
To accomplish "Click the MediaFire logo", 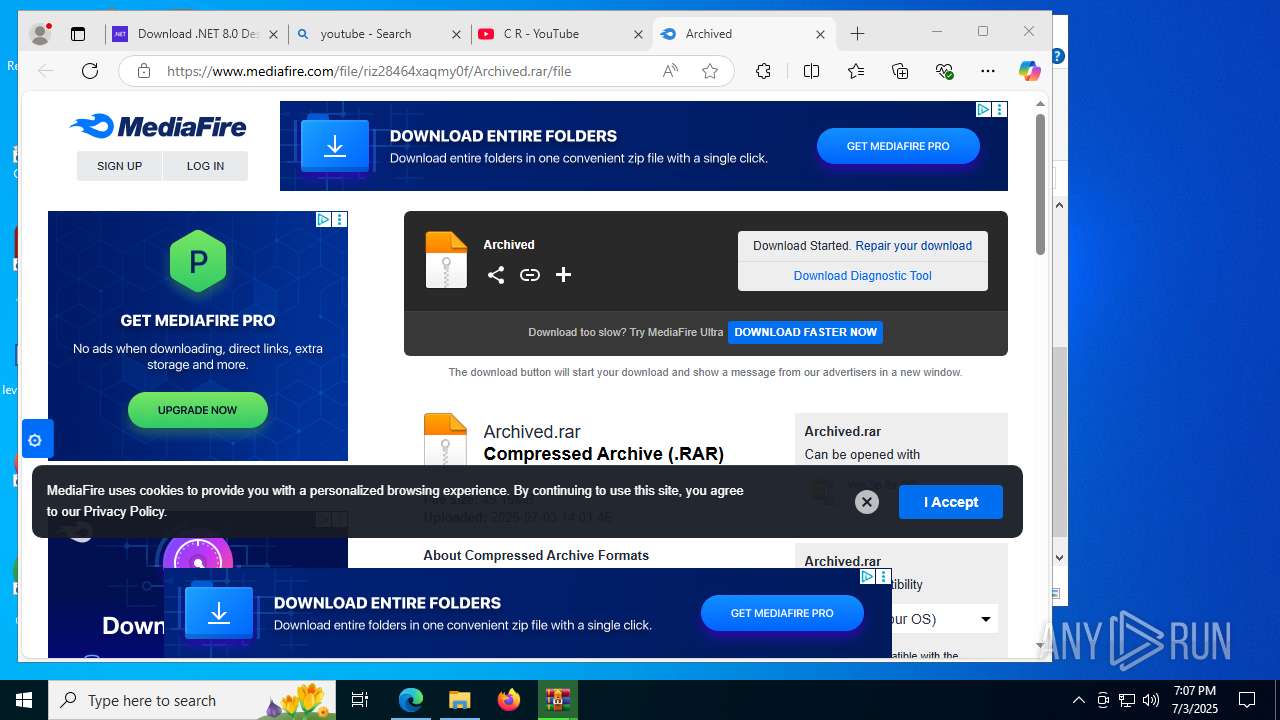I will tap(158, 126).
